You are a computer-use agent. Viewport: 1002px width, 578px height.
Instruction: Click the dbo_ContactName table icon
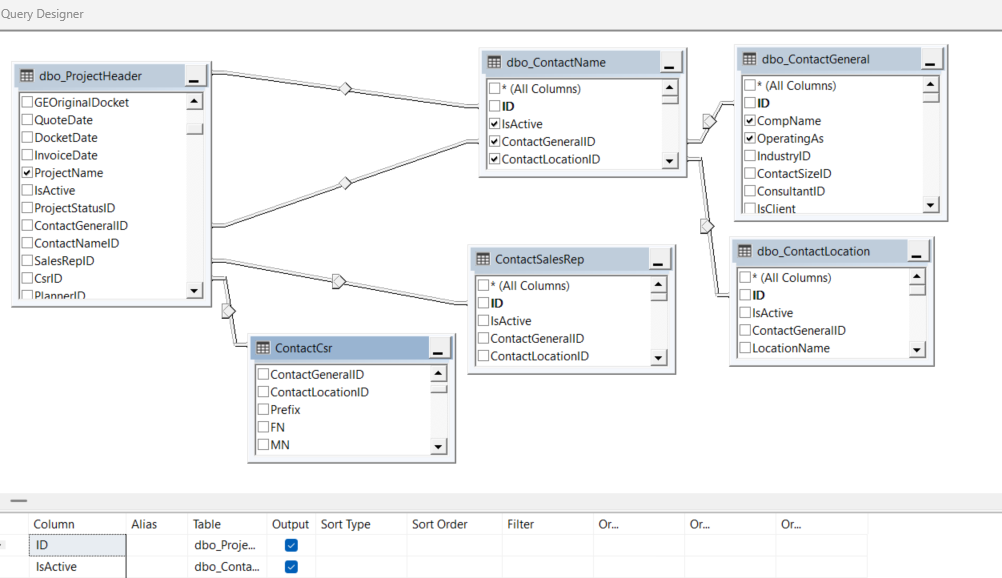point(494,62)
